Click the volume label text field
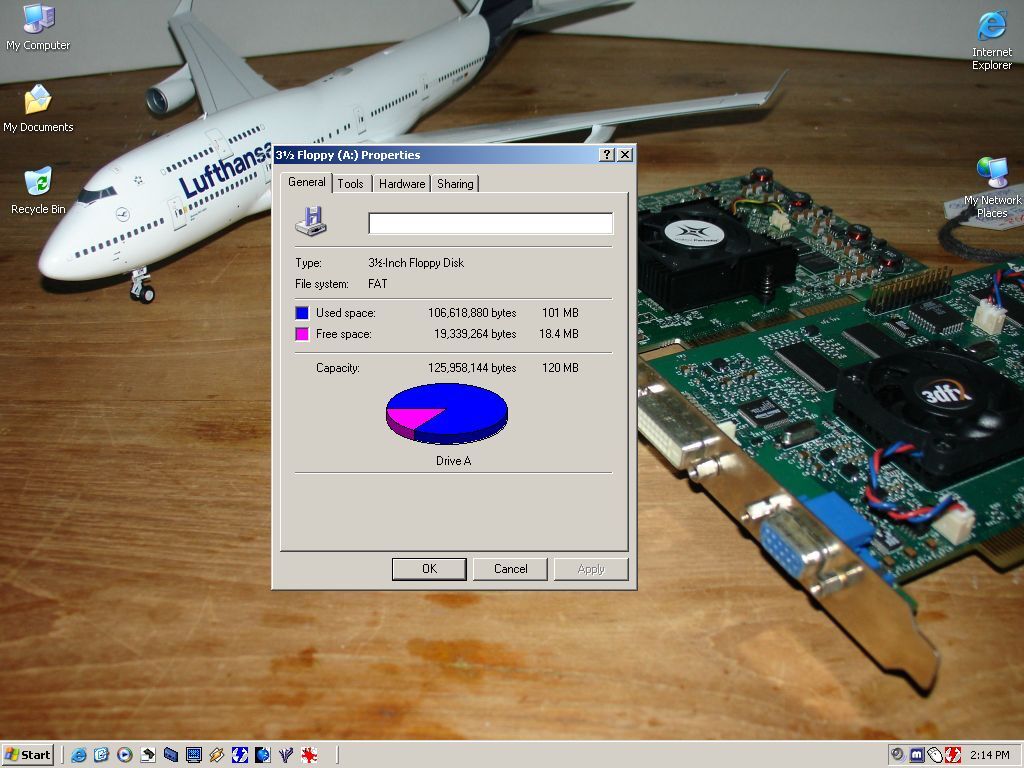Screen dimensions: 1024x768 (x=490, y=223)
